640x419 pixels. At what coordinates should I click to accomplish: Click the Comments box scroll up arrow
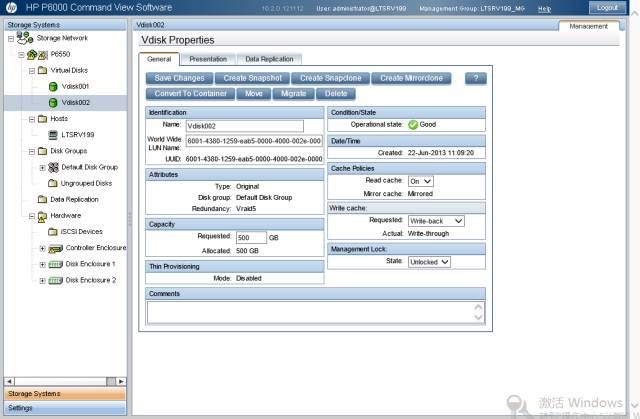point(479,307)
